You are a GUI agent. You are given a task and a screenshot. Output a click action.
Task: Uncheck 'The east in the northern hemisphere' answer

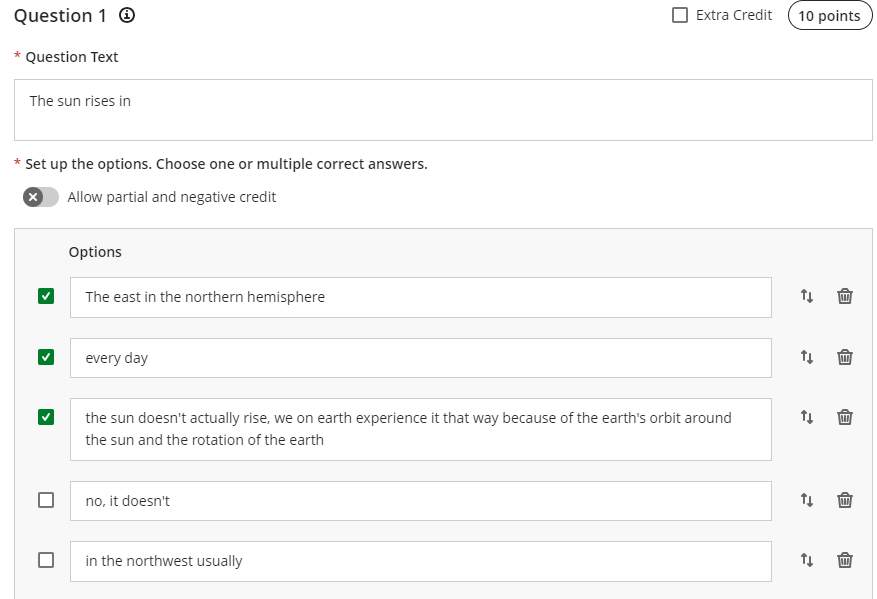(x=46, y=296)
